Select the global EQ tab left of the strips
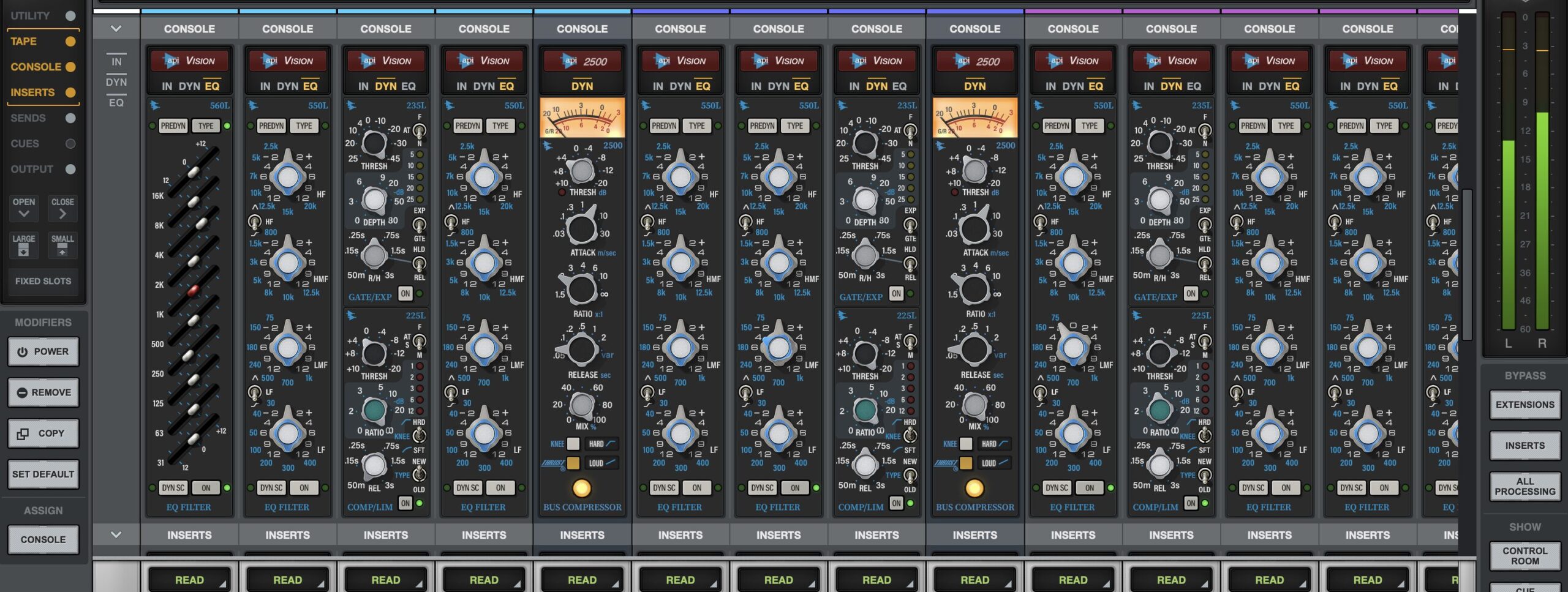 coord(116,102)
